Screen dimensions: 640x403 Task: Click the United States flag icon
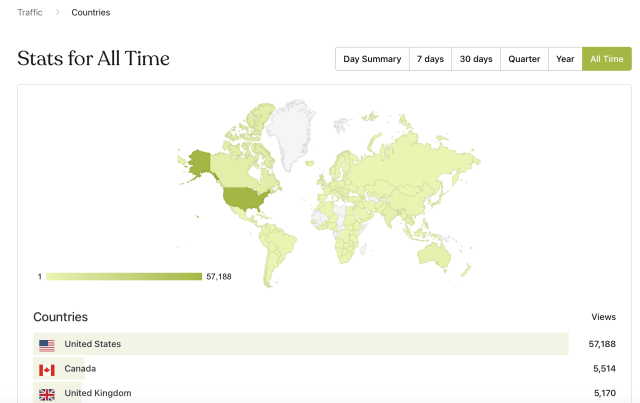pos(47,344)
